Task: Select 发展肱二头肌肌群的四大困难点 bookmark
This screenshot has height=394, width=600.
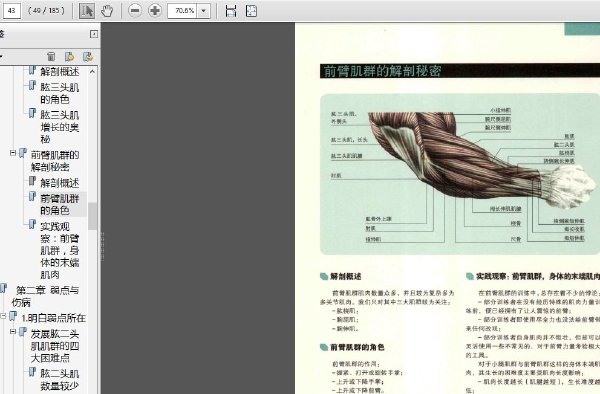Action: [55, 346]
